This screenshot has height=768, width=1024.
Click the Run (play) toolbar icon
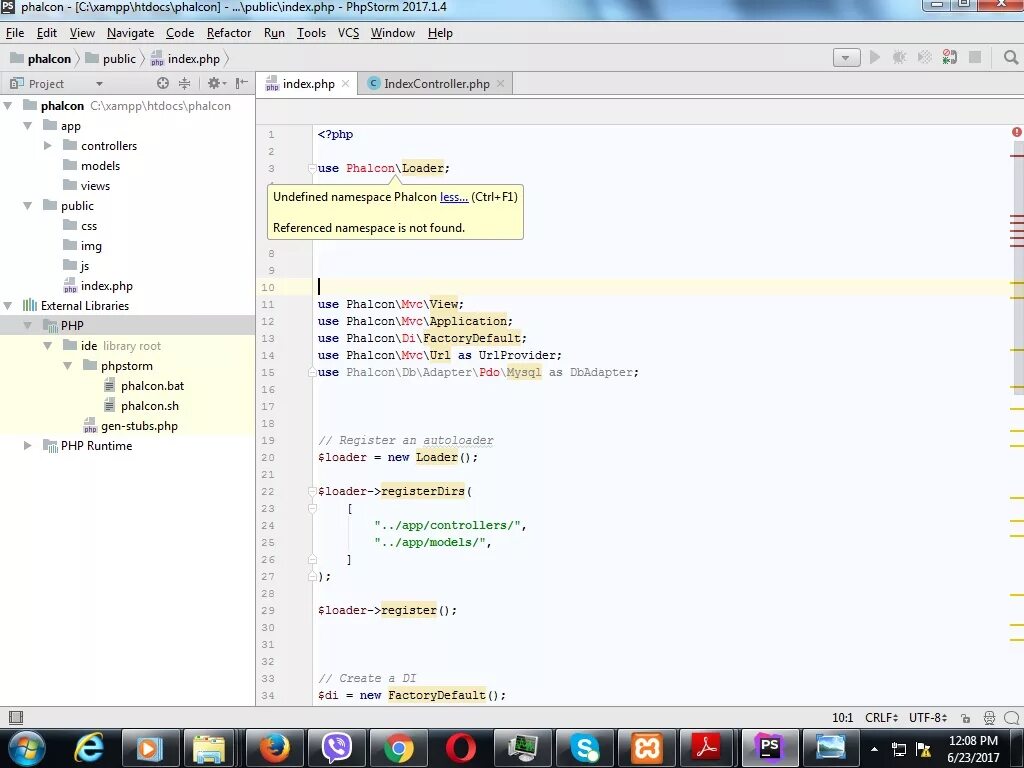pos(874,57)
